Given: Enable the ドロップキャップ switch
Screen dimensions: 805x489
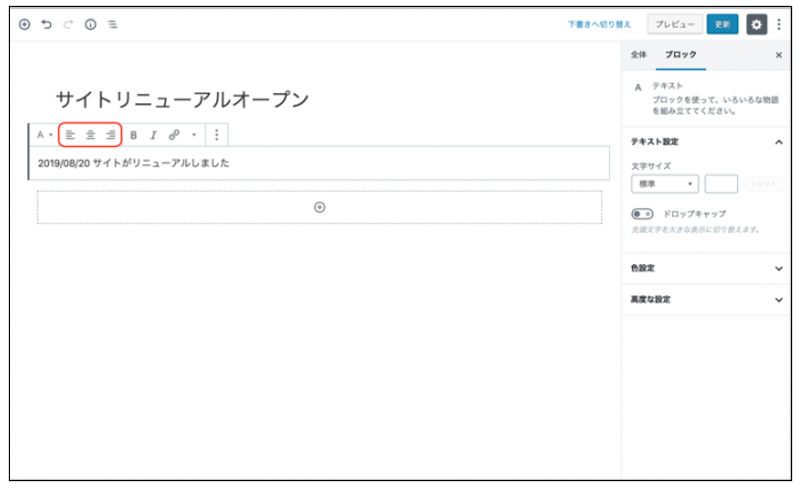Looking at the screenshot, I should point(642,213).
